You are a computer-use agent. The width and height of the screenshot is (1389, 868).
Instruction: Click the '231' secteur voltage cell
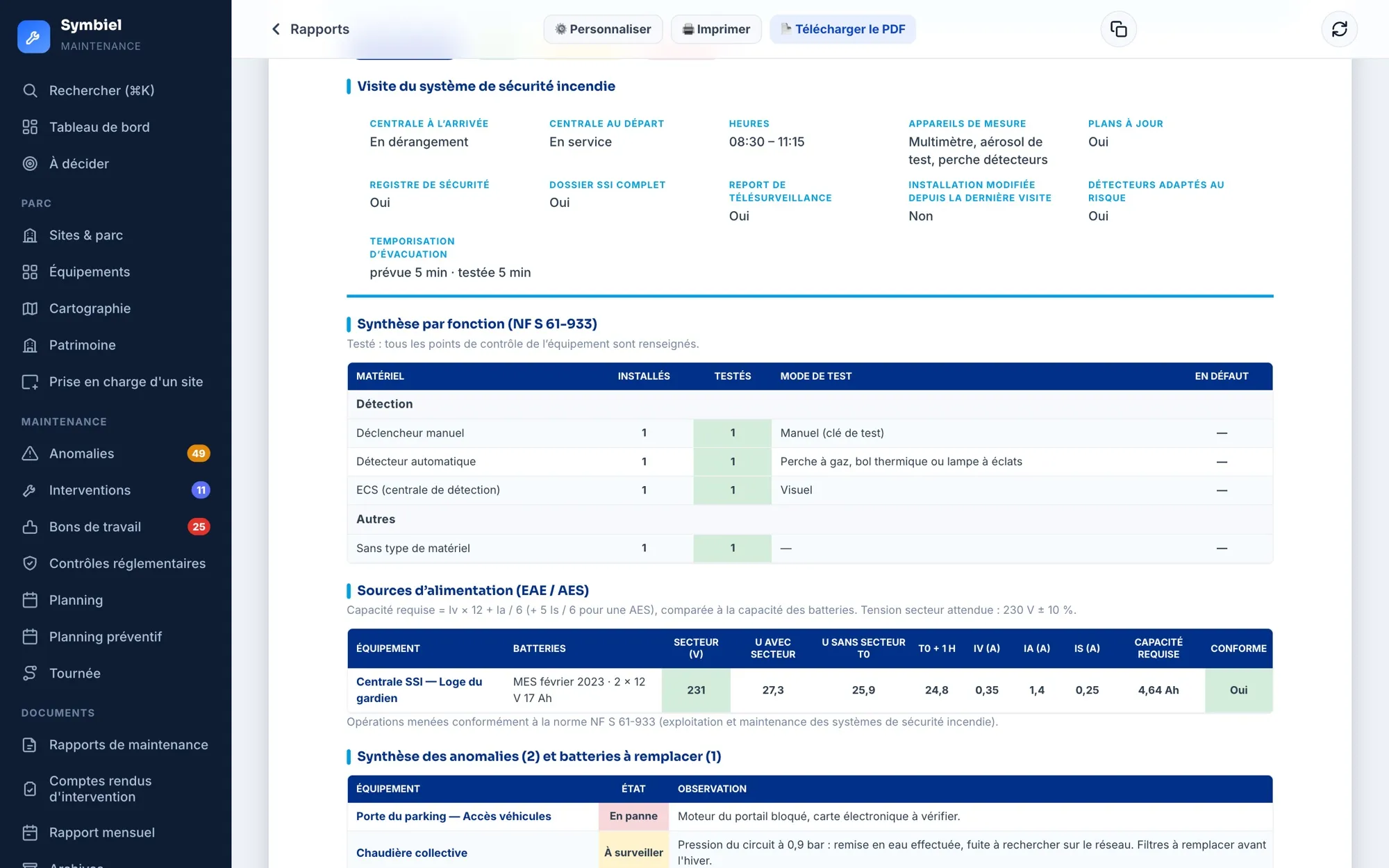click(x=696, y=690)
